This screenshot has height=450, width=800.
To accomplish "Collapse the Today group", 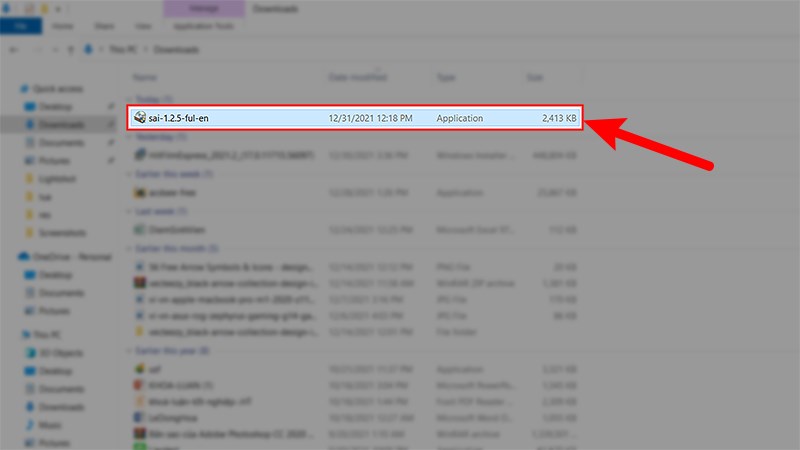I will tap(129, 99).
